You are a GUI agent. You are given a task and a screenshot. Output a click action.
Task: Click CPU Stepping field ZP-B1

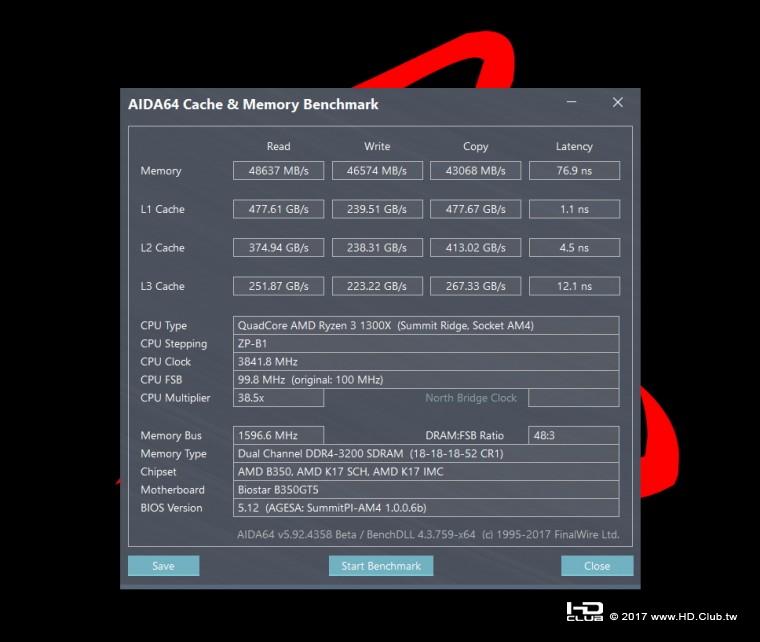pyautogui.click(x=426, y=344)
